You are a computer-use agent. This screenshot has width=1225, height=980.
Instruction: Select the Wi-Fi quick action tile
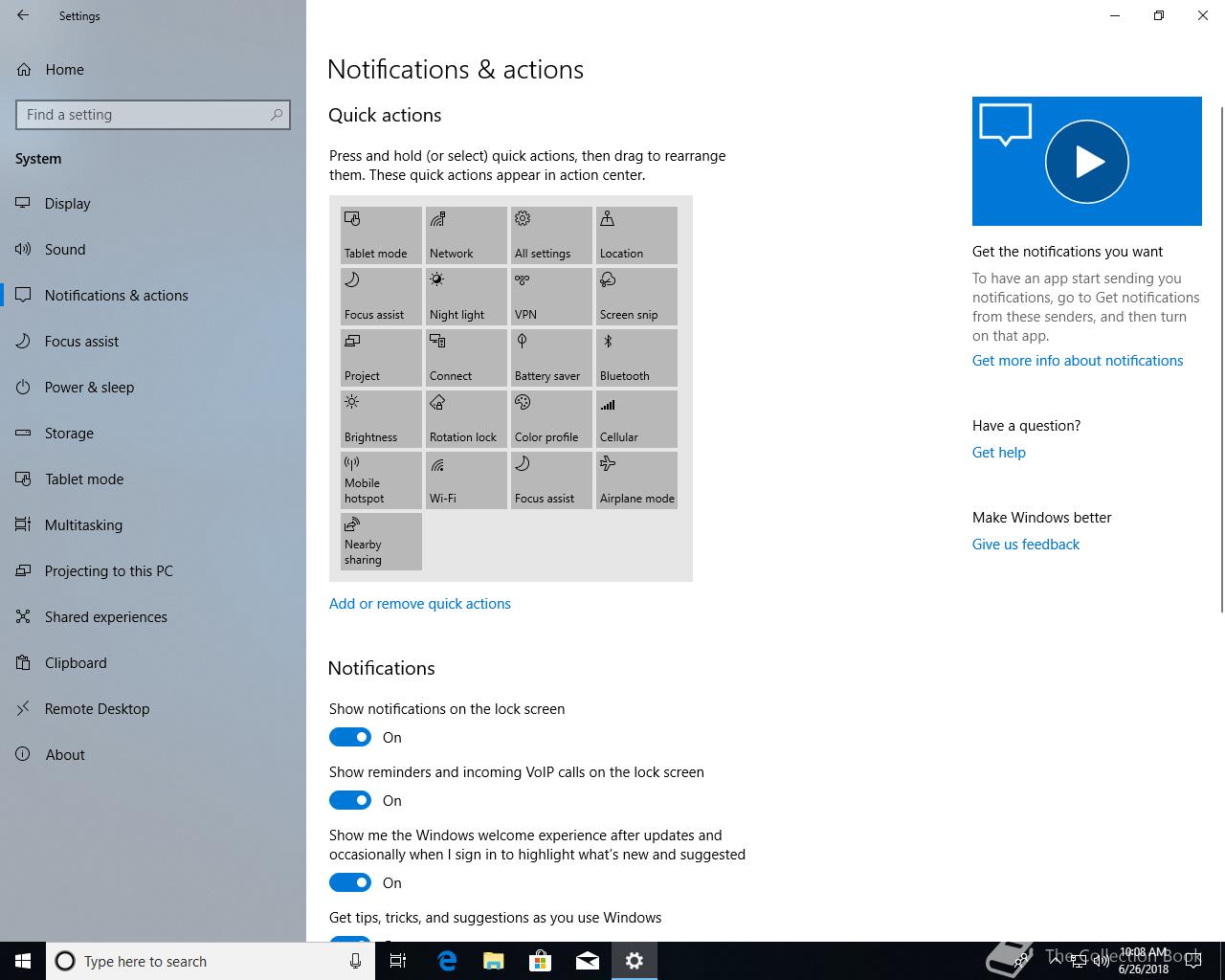(466, 480)
